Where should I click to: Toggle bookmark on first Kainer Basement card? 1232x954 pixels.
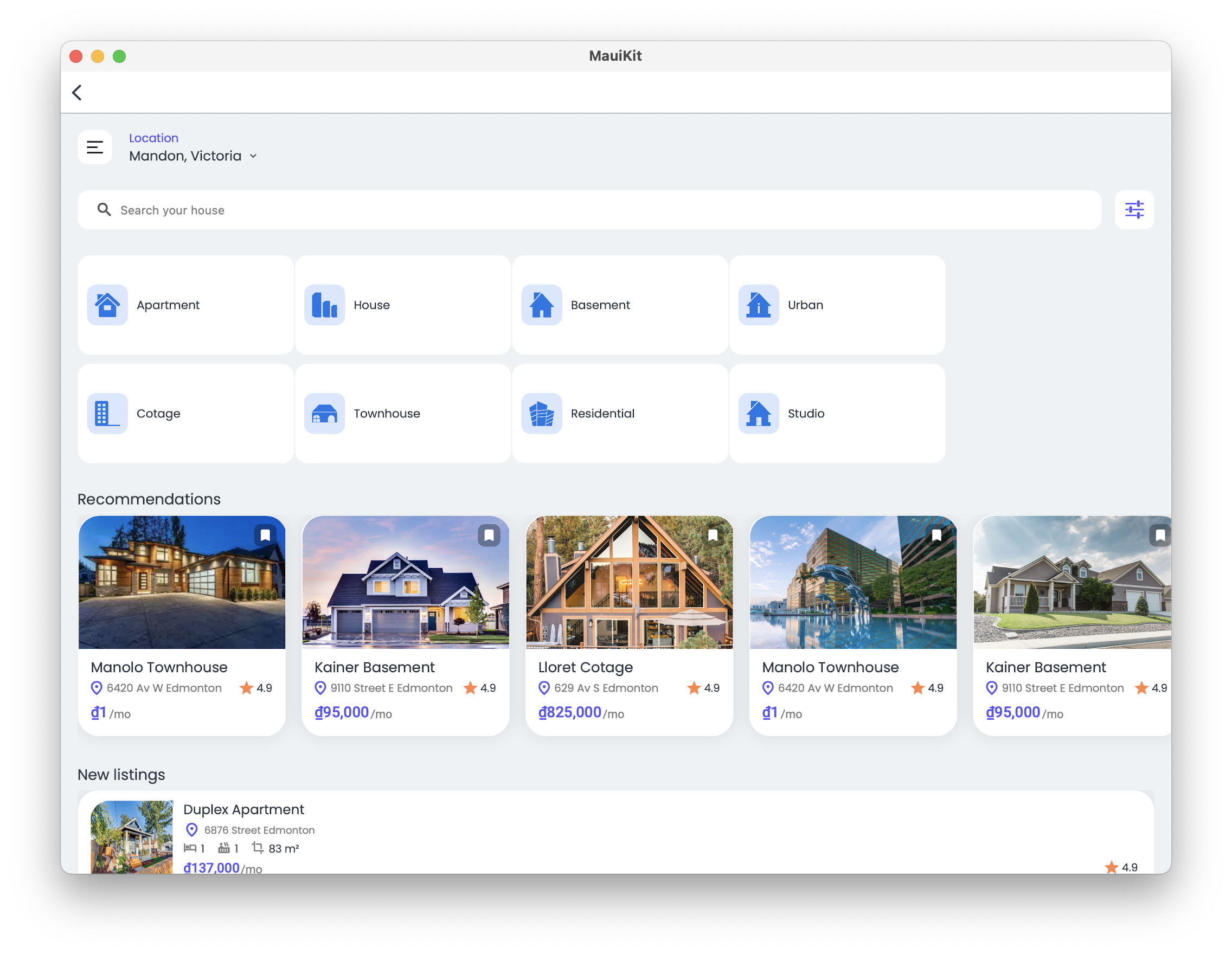click(x=489, y=534)
